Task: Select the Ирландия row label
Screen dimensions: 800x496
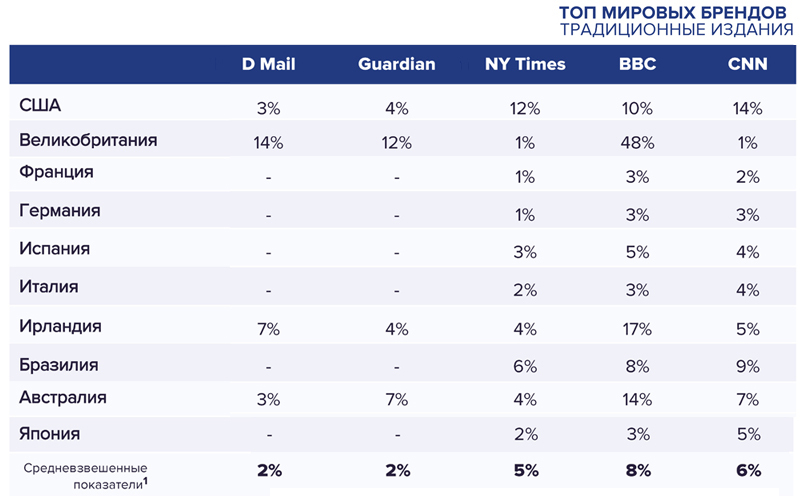Action: click(x=60, y=326)
